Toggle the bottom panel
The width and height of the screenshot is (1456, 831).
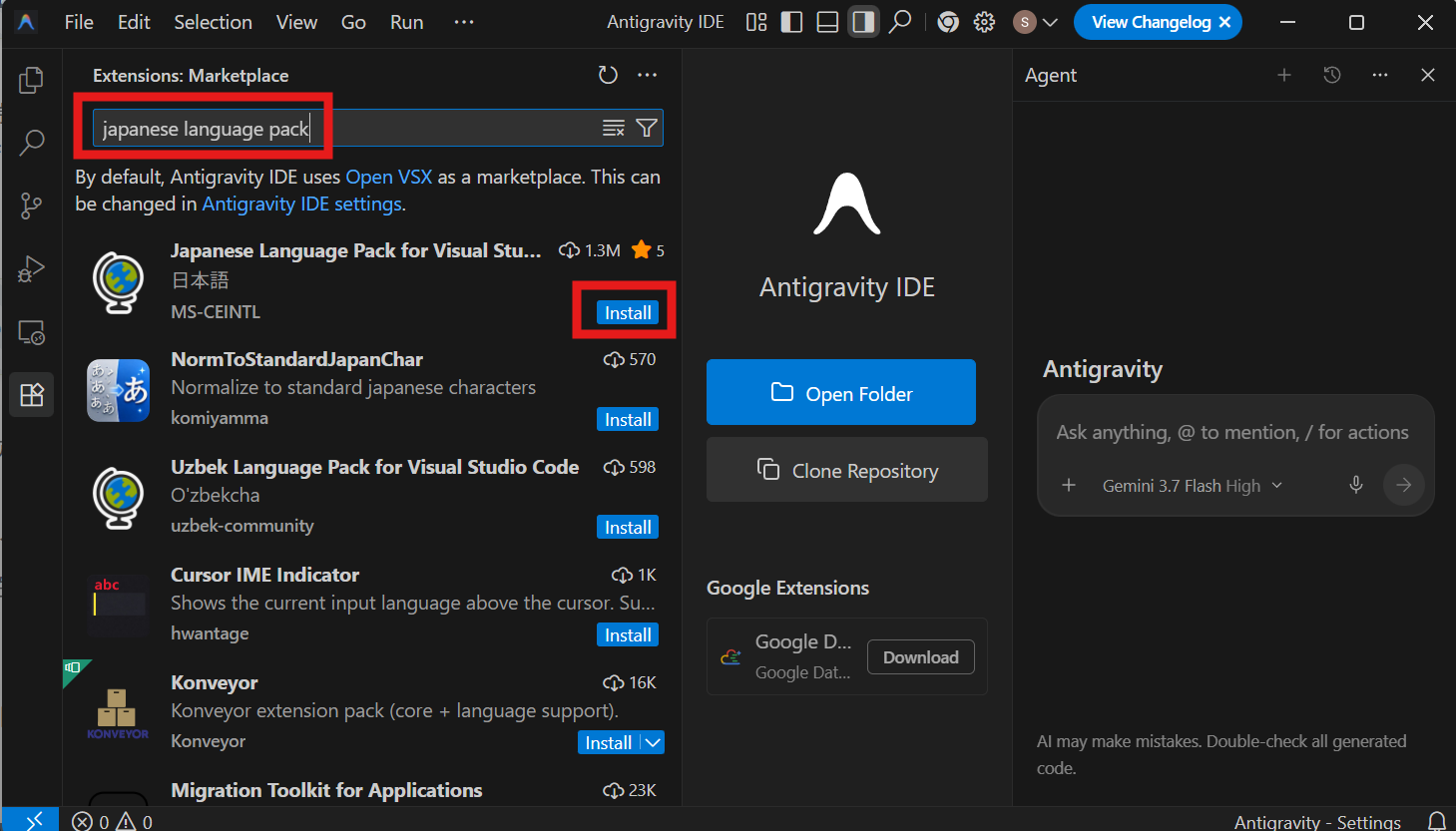(827, 22)
